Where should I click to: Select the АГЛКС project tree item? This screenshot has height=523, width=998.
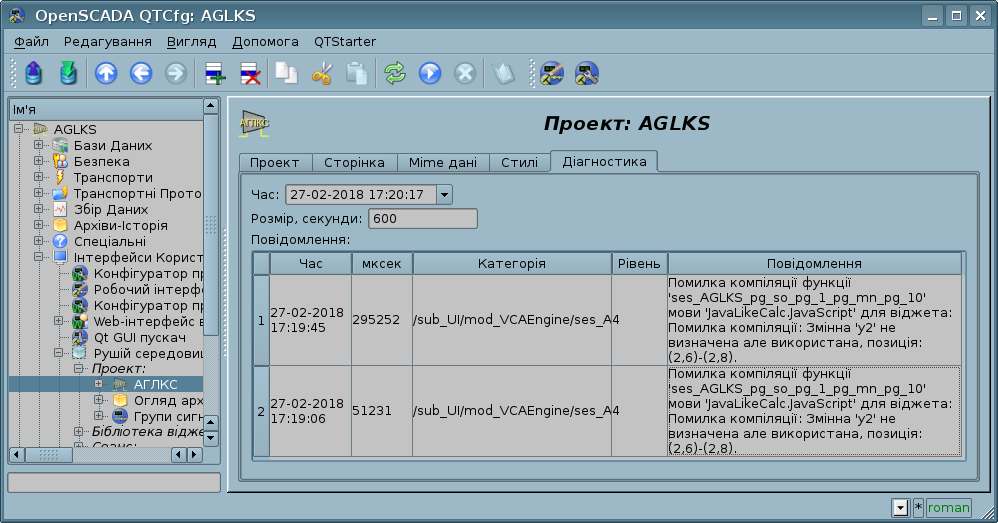click(155, 384)
